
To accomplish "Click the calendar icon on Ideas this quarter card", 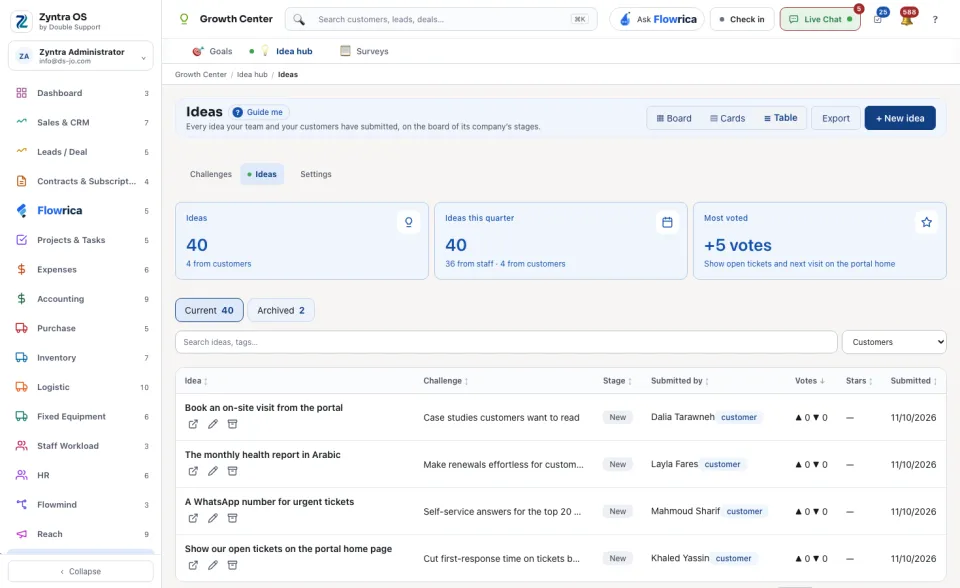I will [x=667, y=222].
